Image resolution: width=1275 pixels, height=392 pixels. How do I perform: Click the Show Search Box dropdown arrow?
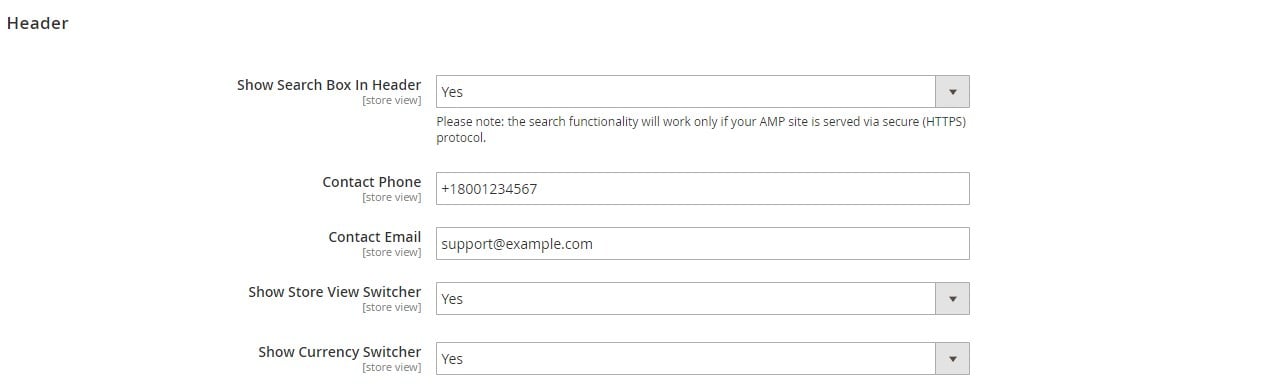click(952, 92)
